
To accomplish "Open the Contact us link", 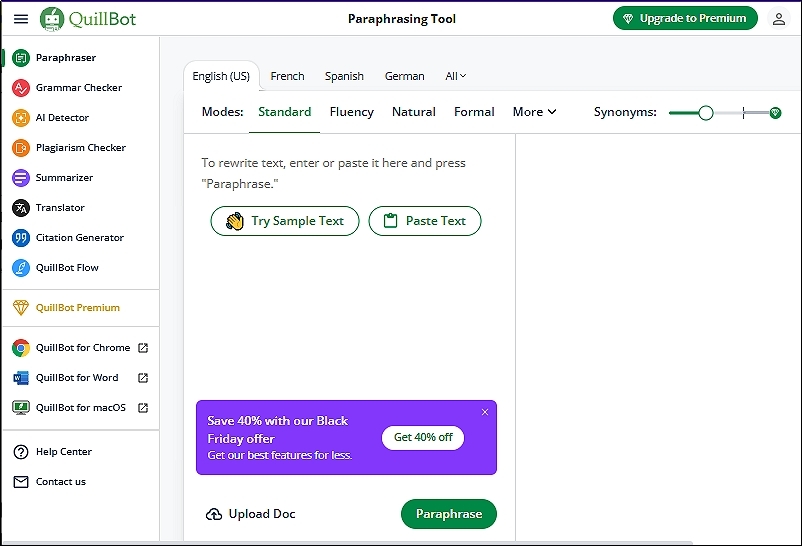I will pos(61,482).
